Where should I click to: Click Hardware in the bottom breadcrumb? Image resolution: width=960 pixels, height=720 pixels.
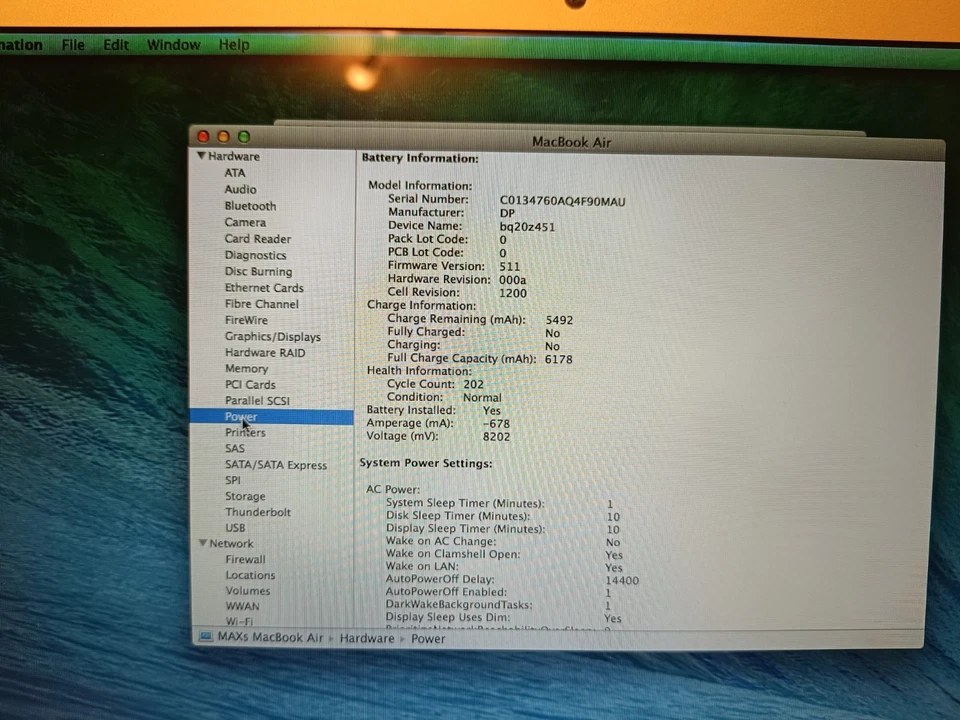click(366, 637)
